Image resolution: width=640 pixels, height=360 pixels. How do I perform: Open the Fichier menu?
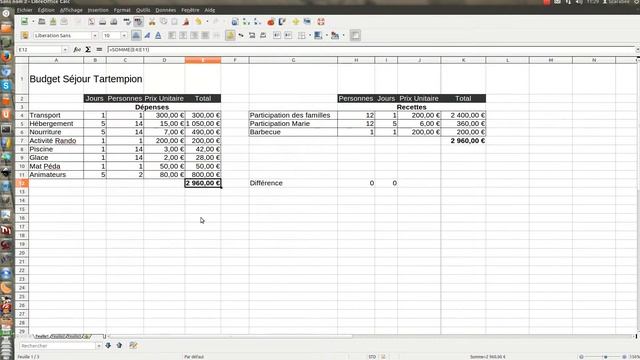pyautogui.click(x=25, y=10)
